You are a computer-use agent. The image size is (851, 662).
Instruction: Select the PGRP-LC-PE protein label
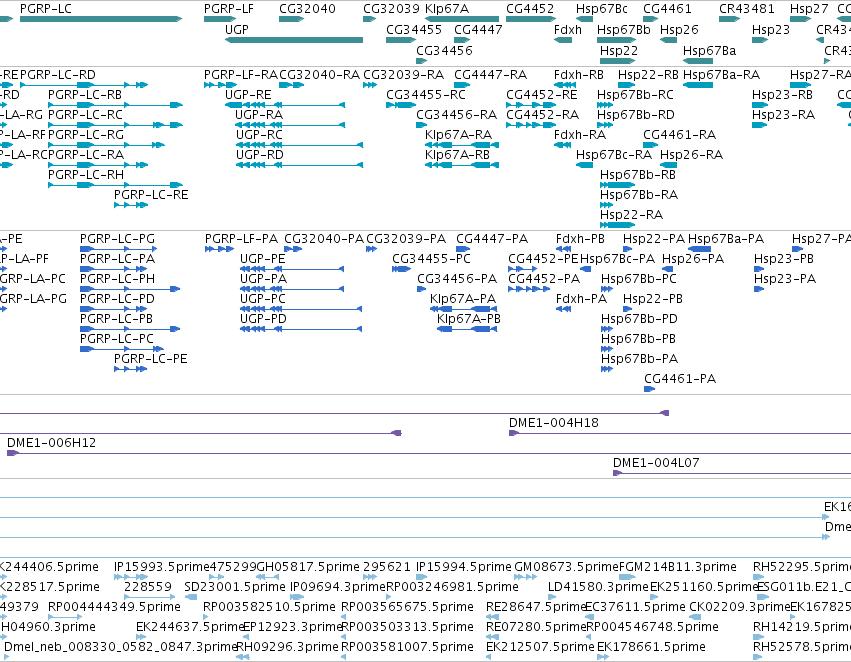[150, 359]
